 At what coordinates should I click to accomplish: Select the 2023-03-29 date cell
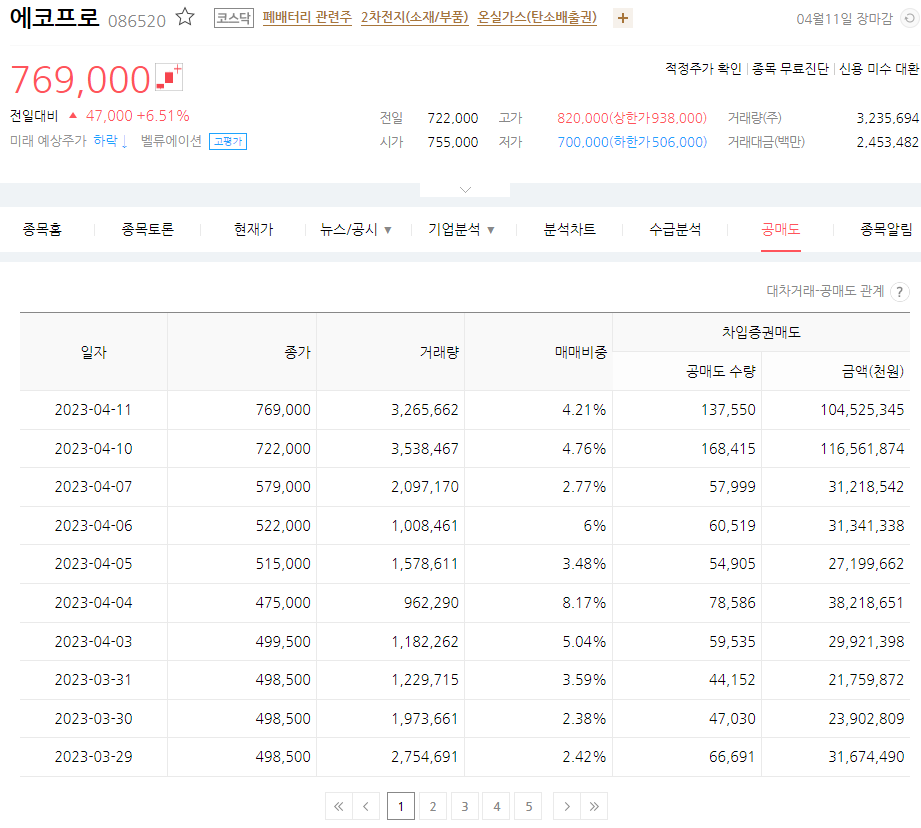93,756
